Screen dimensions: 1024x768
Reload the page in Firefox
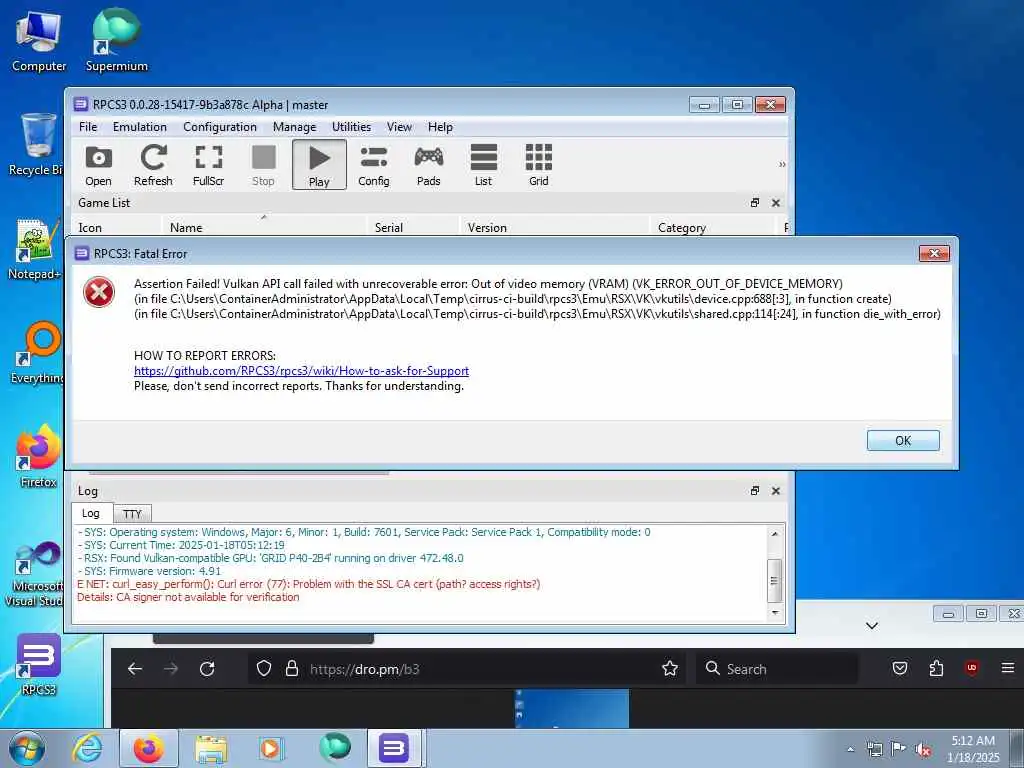(207, 669)
